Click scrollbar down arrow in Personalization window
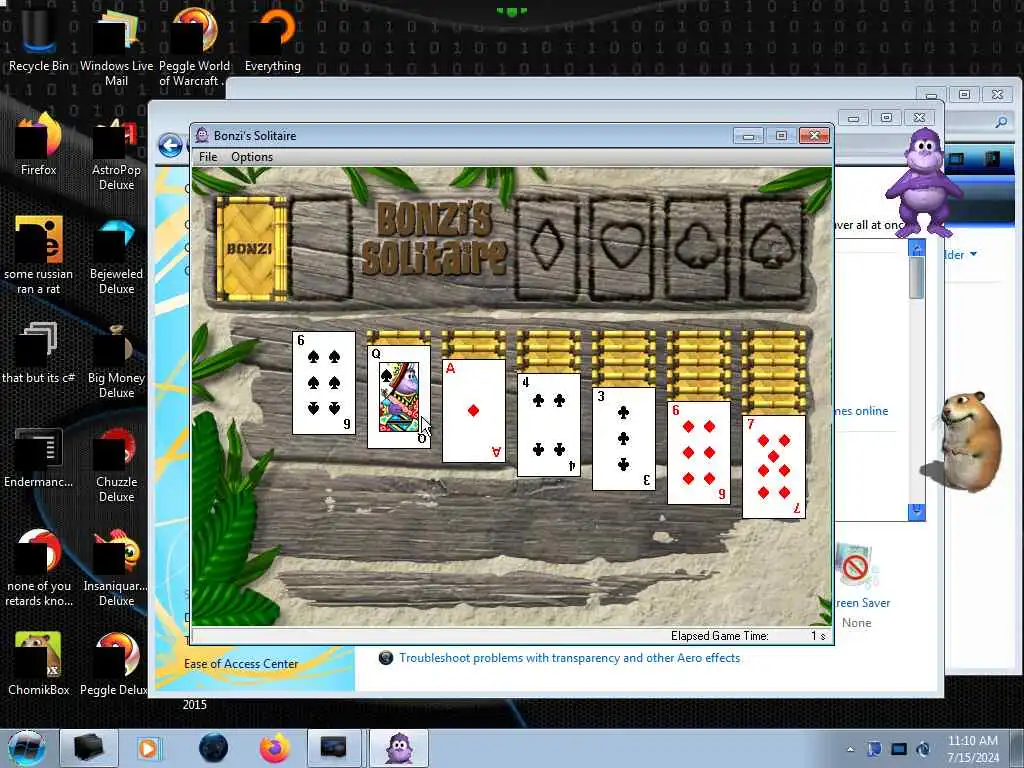This screenshot has height=768, width=1024. point(917,512)
